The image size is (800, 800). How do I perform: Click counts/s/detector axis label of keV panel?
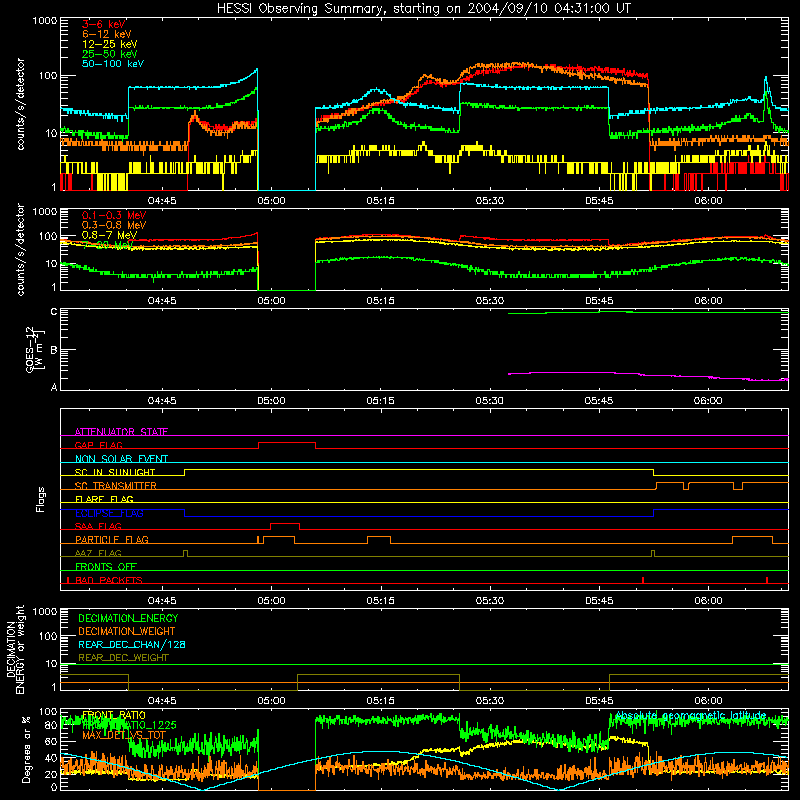point(20,104)
